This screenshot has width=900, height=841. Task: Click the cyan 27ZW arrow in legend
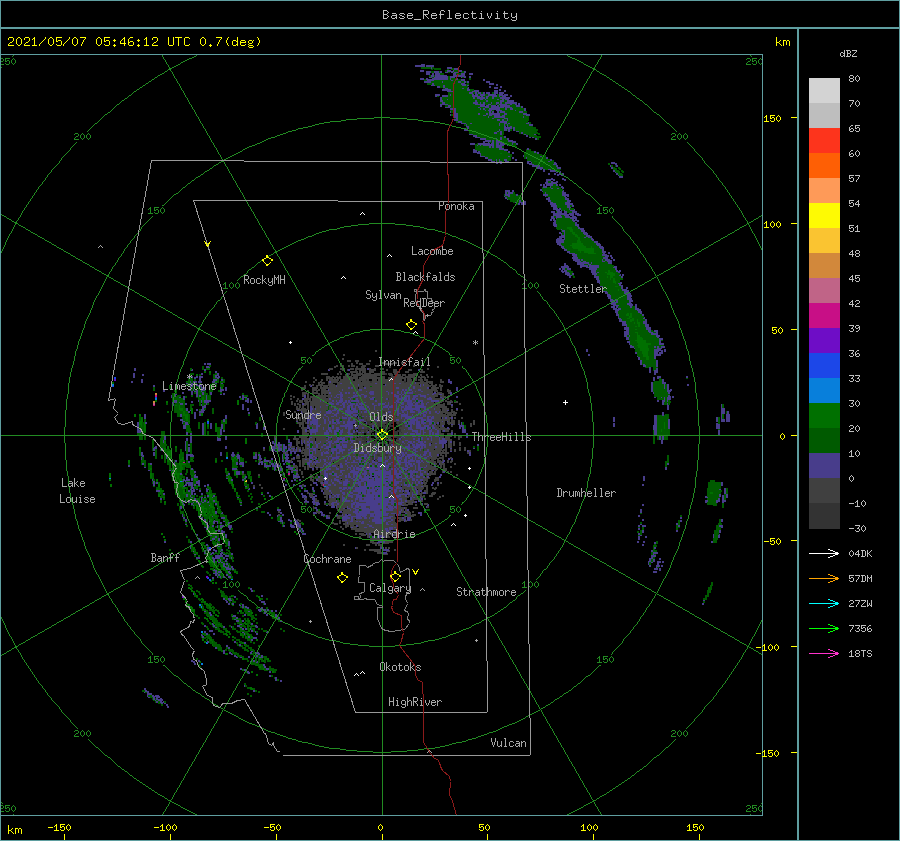coord(824,603)
